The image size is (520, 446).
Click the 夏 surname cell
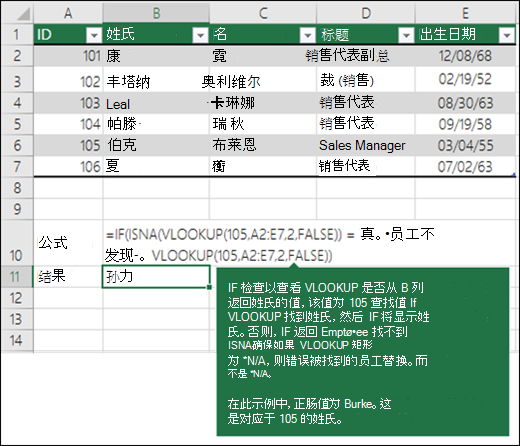click(156, 166)
